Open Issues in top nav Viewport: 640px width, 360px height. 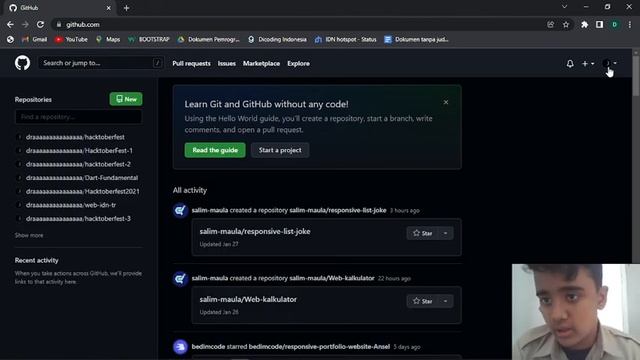227,64
